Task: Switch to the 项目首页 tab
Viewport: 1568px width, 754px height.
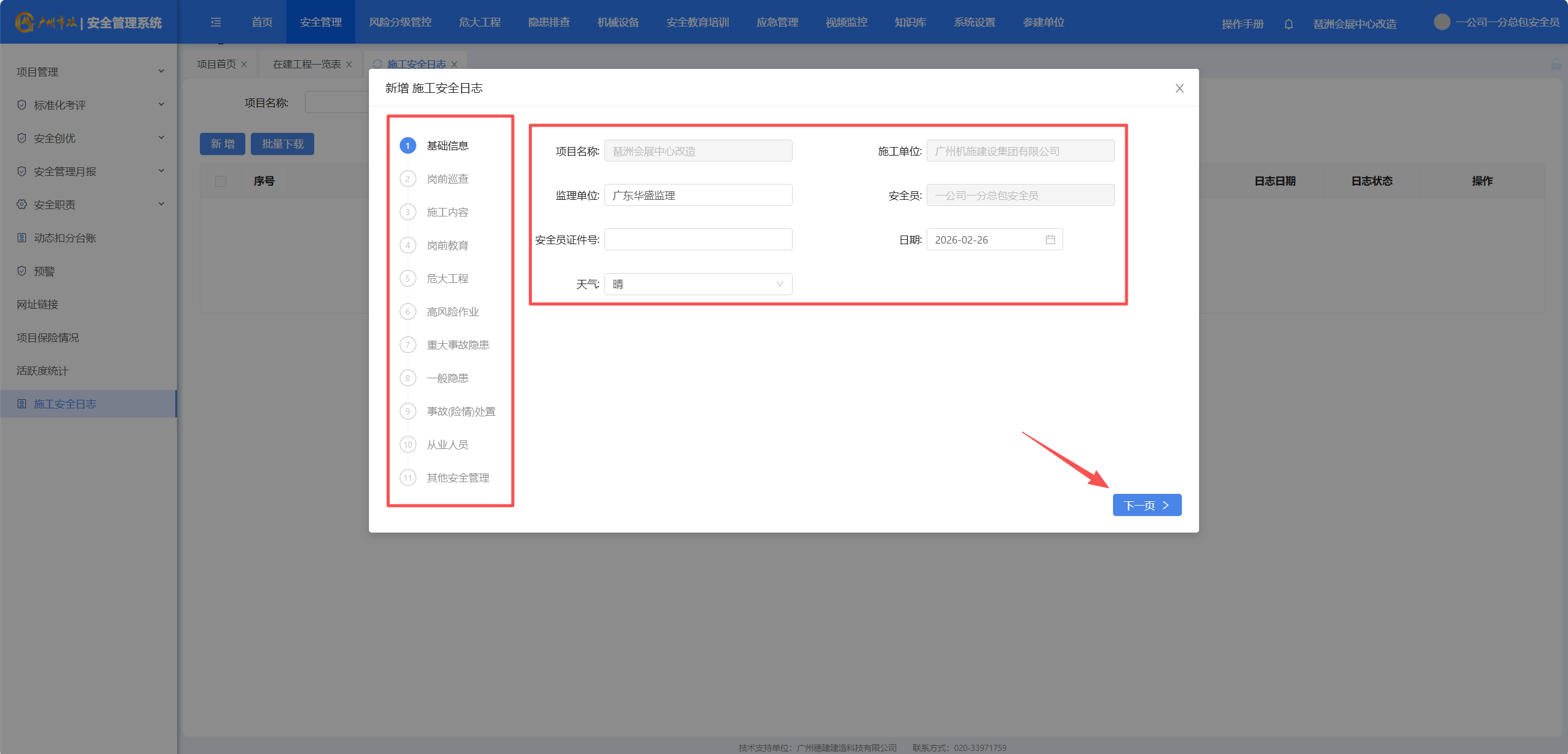Action: [216, 64]
